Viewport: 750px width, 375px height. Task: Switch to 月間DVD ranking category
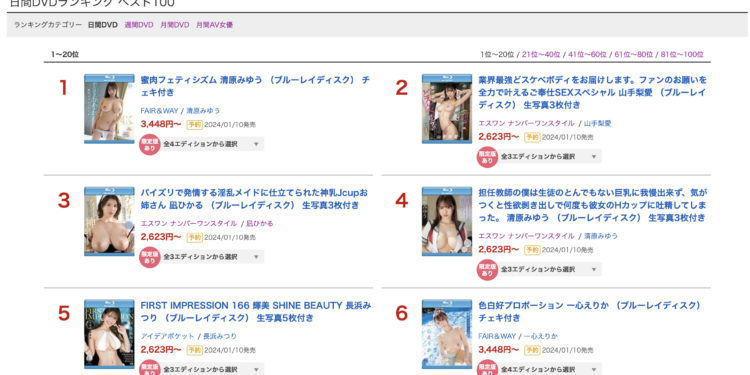[x=175, y=25]
